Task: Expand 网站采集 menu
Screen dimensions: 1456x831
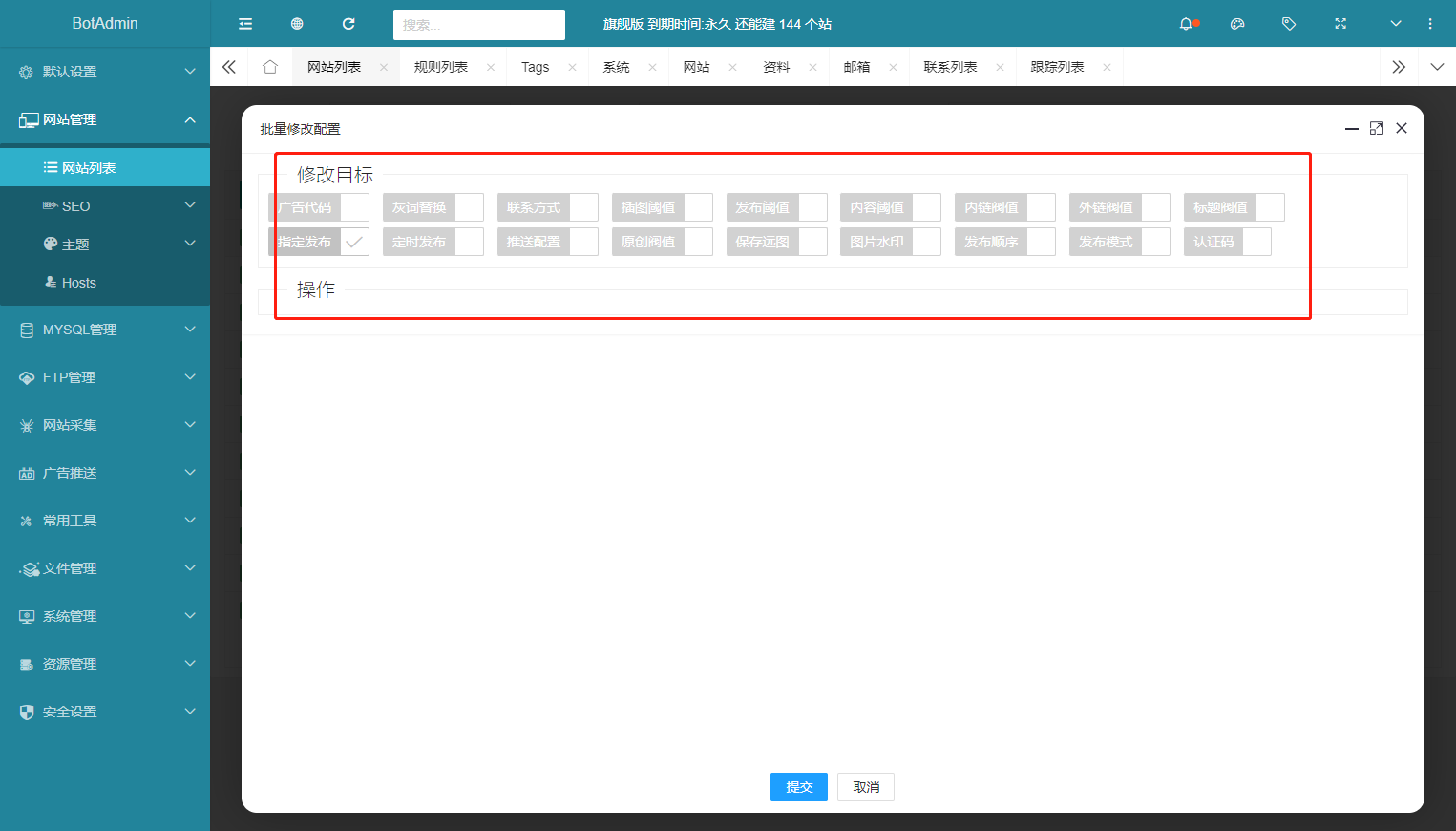Action: (105, 425)
